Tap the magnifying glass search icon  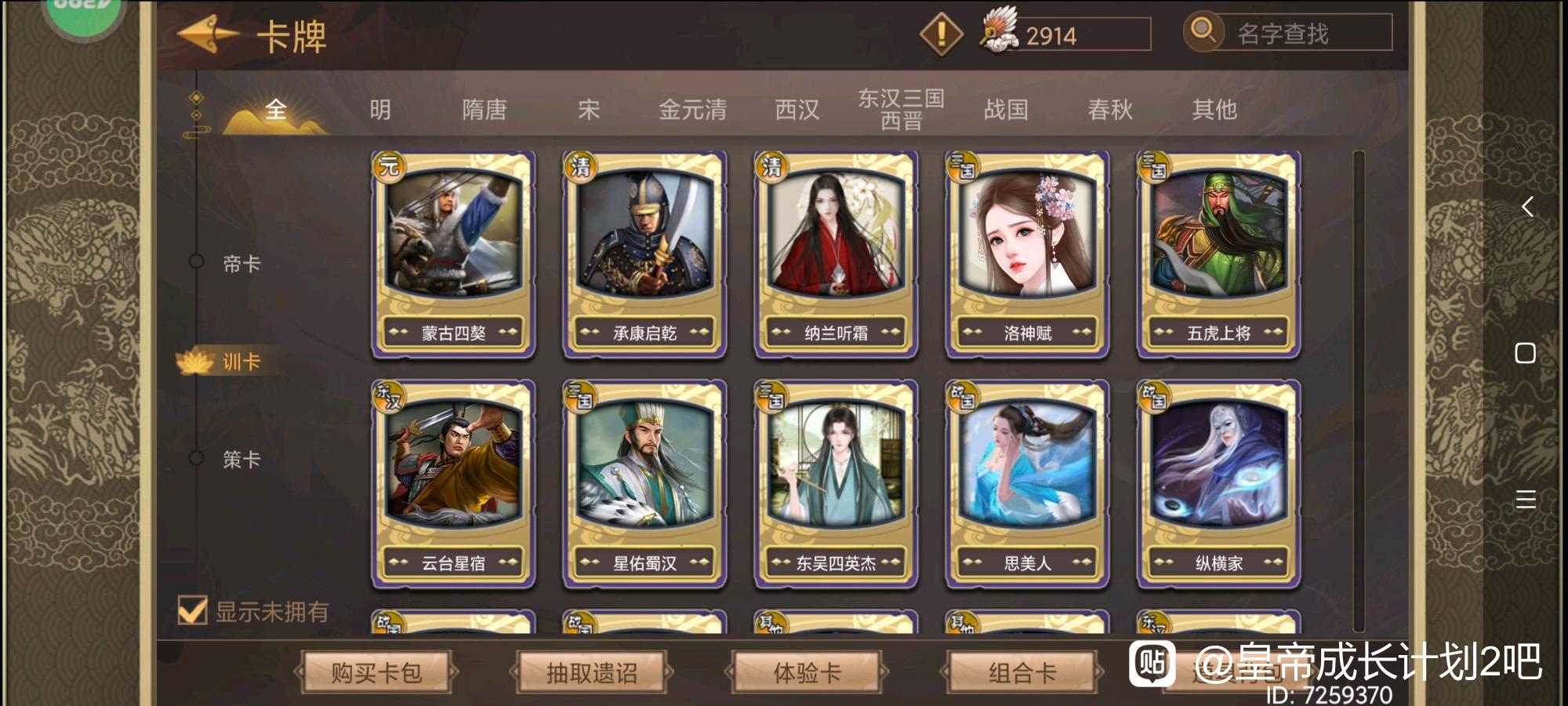coord(1203,32)
